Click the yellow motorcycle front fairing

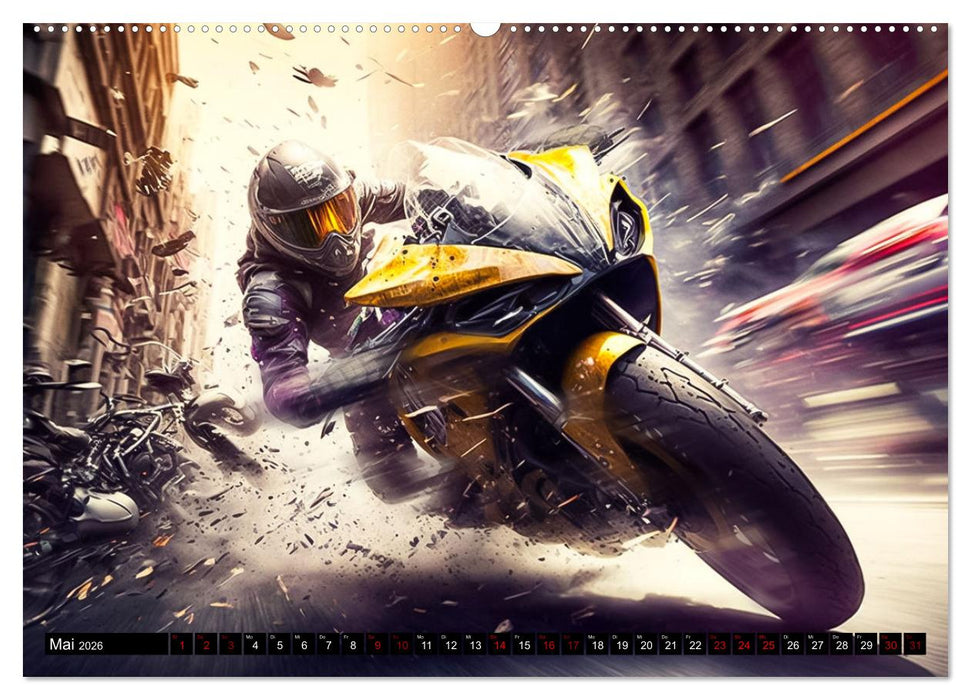click(460, 272)
